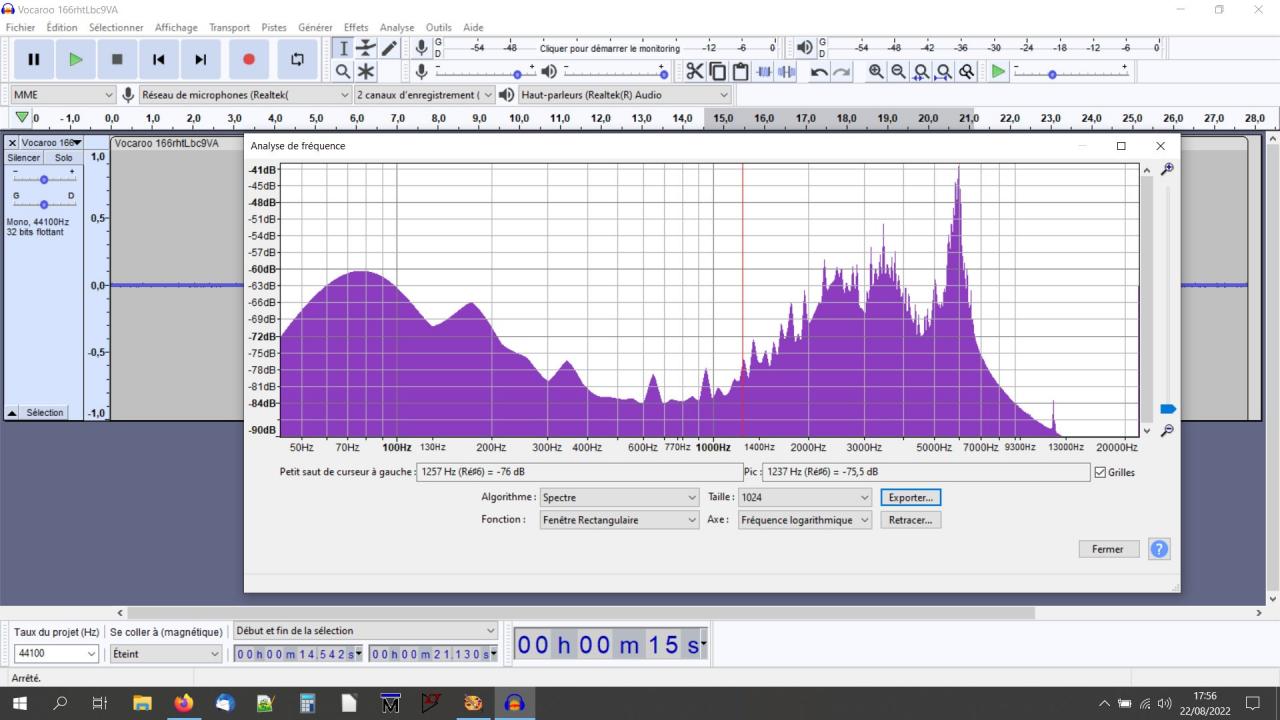Viewport: 1280px width, 720px height.
Task: Click the Exporter... button
Action: (910, 497)
